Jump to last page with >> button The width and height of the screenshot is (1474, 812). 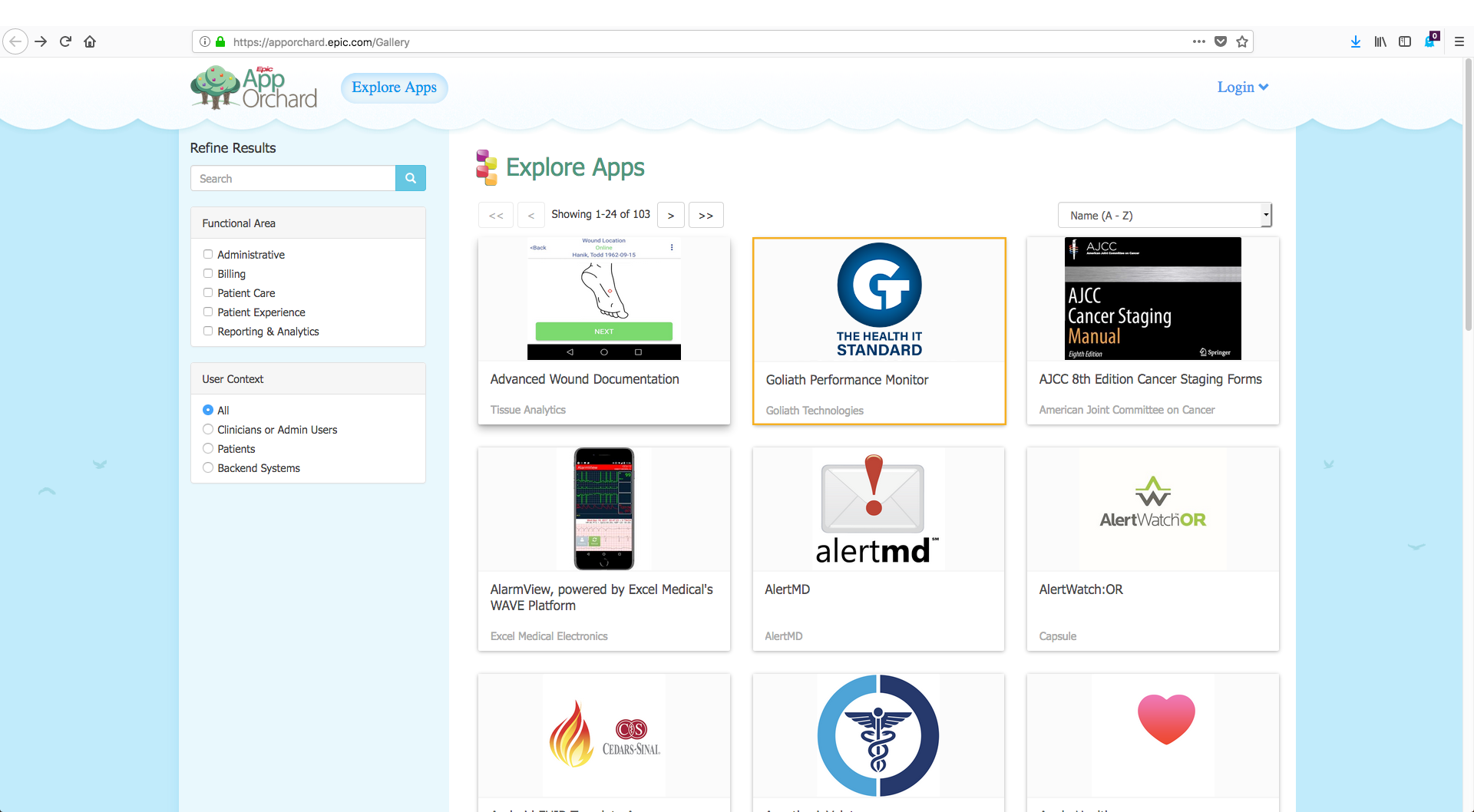point(706,215)
